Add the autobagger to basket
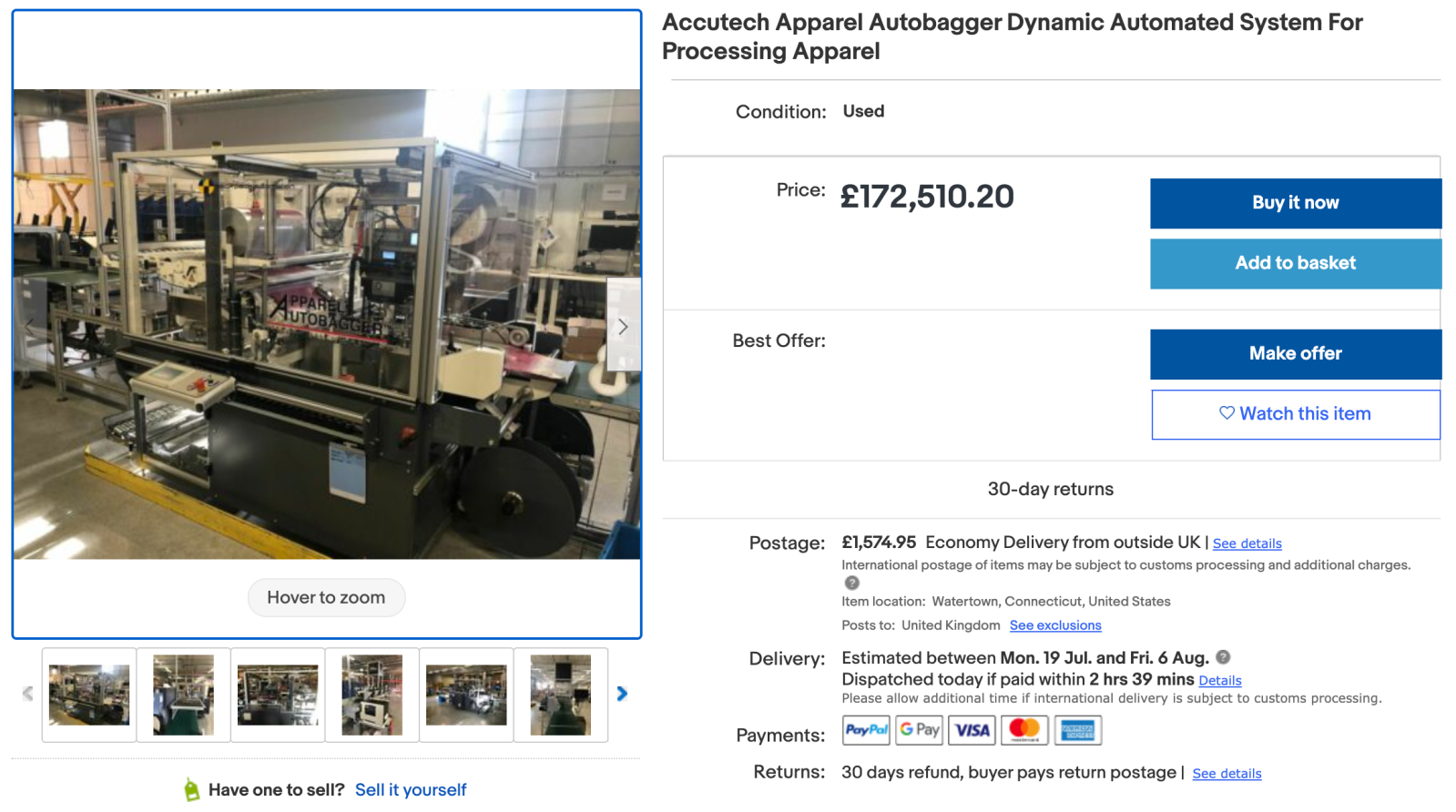Viewport: 1456px width, 812px height. point(1295,264)
